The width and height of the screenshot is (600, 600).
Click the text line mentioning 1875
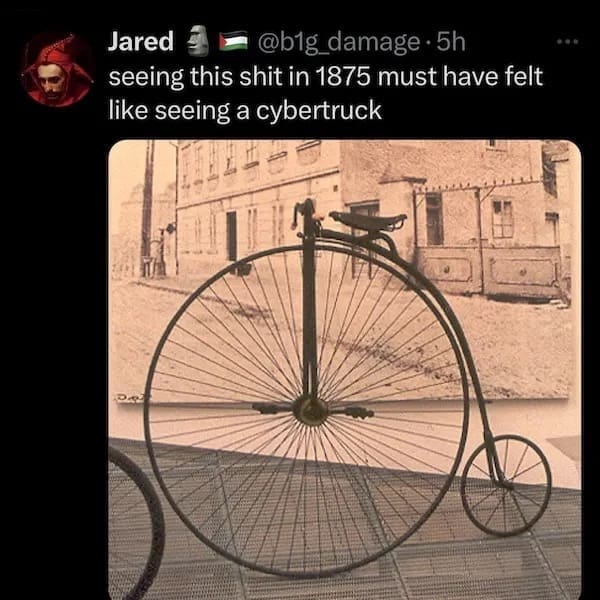tap(326, 77)
